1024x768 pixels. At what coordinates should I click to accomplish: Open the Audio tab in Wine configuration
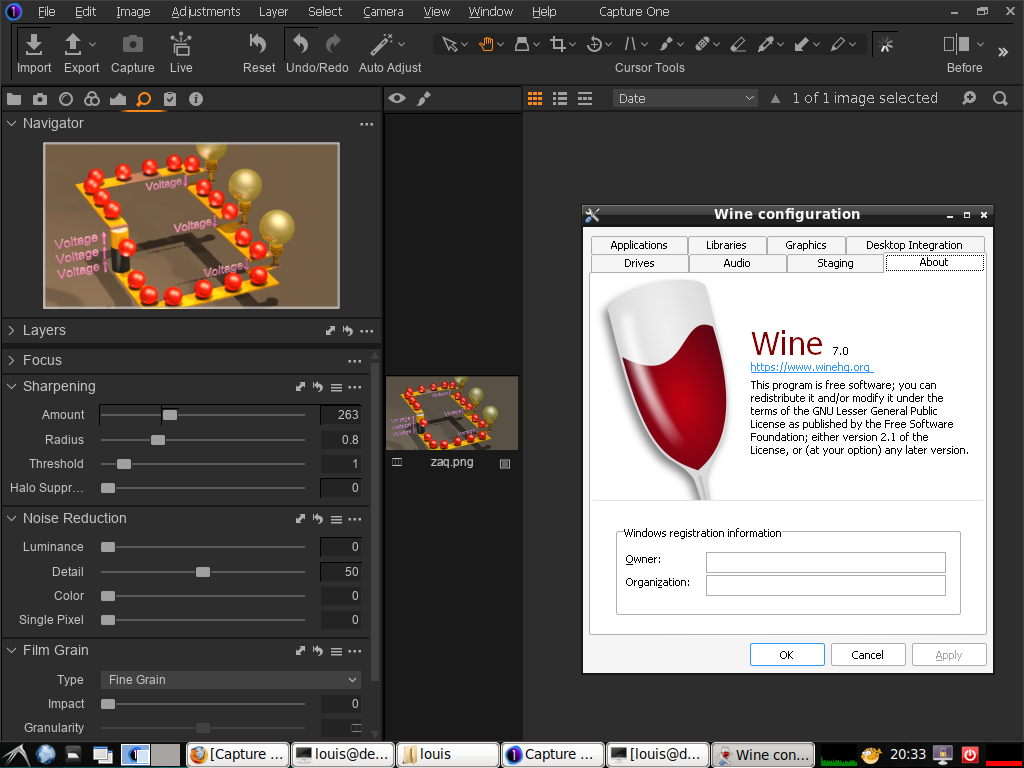click(737, 263)
